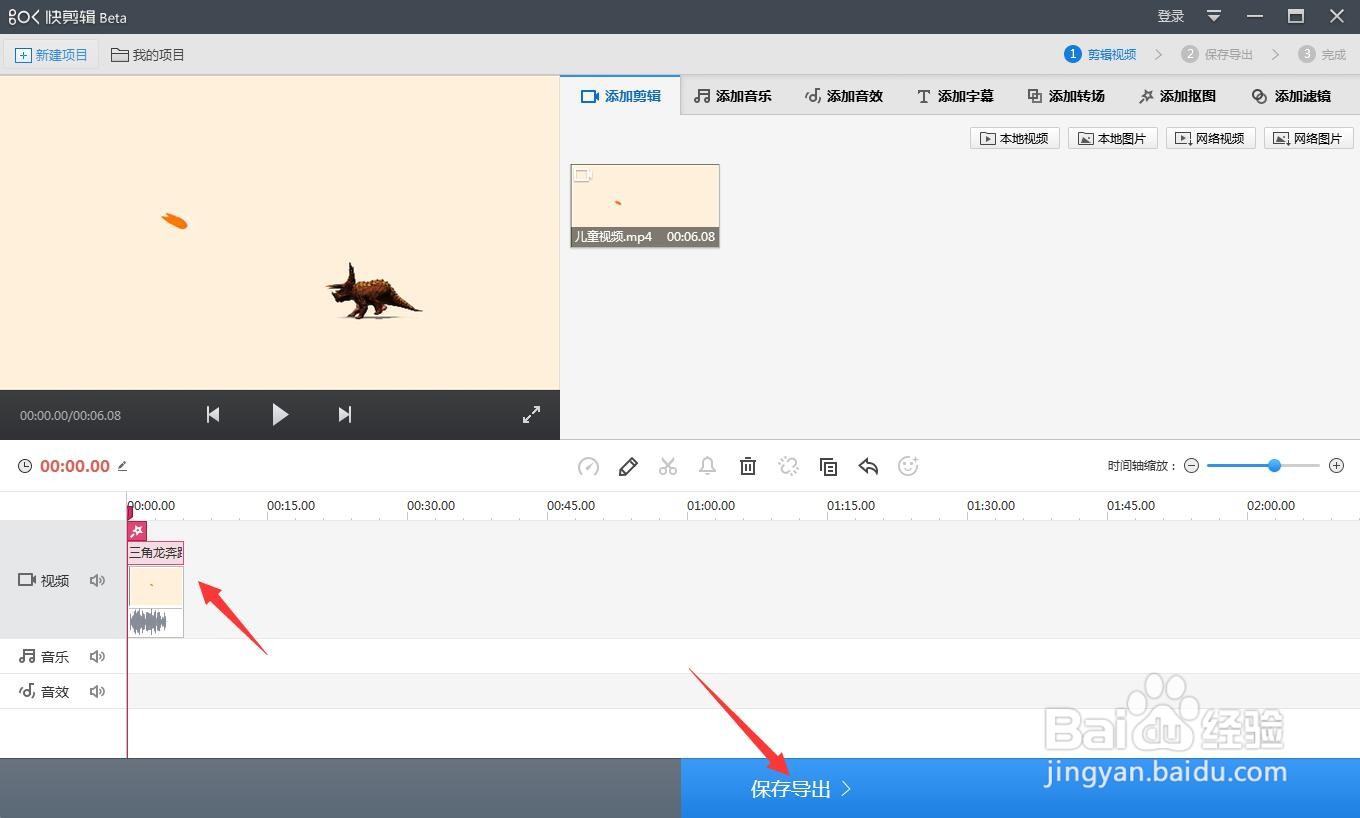Click the matting effect badge on clip
The image size is (1360, 818).
click(x=137, y=531)
